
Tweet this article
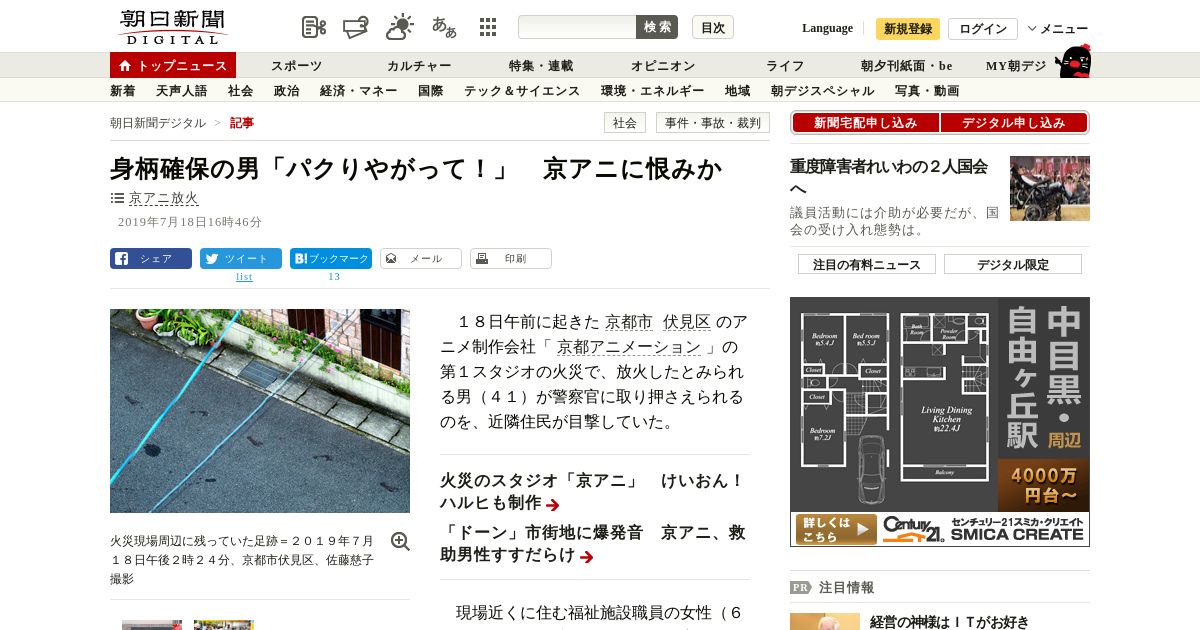[x=241, y=259]
